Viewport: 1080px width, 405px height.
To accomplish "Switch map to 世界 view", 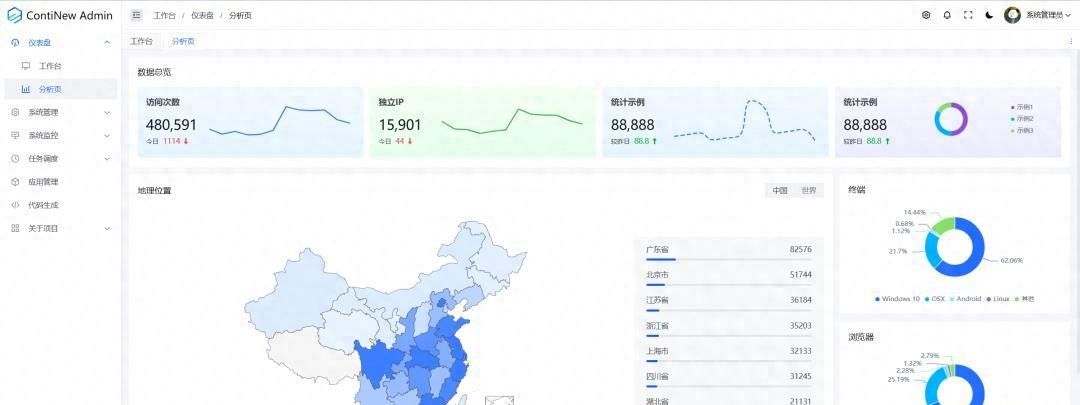I will (x=809, y=190).
